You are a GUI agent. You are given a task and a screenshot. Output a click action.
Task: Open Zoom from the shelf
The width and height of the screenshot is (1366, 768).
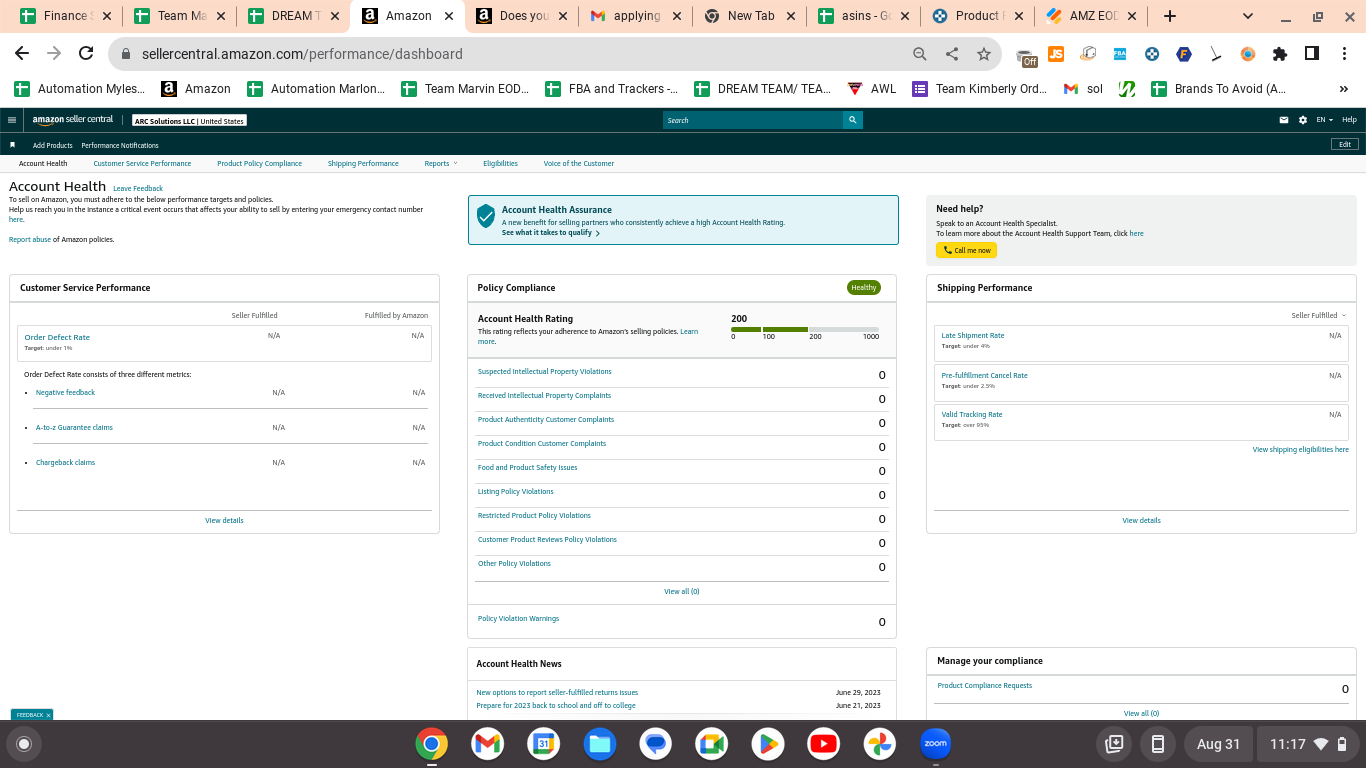pos(936,744)
